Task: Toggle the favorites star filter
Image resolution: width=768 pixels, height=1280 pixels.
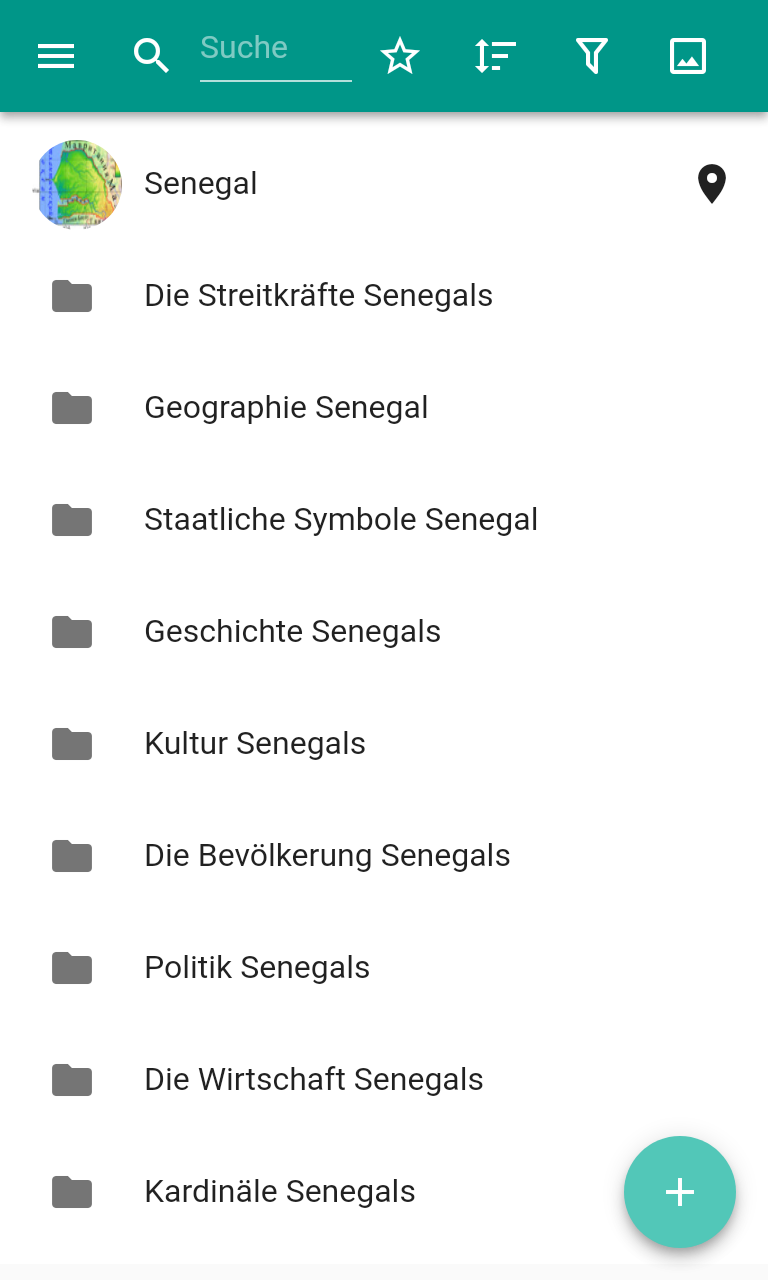Action: click(400, 56)
